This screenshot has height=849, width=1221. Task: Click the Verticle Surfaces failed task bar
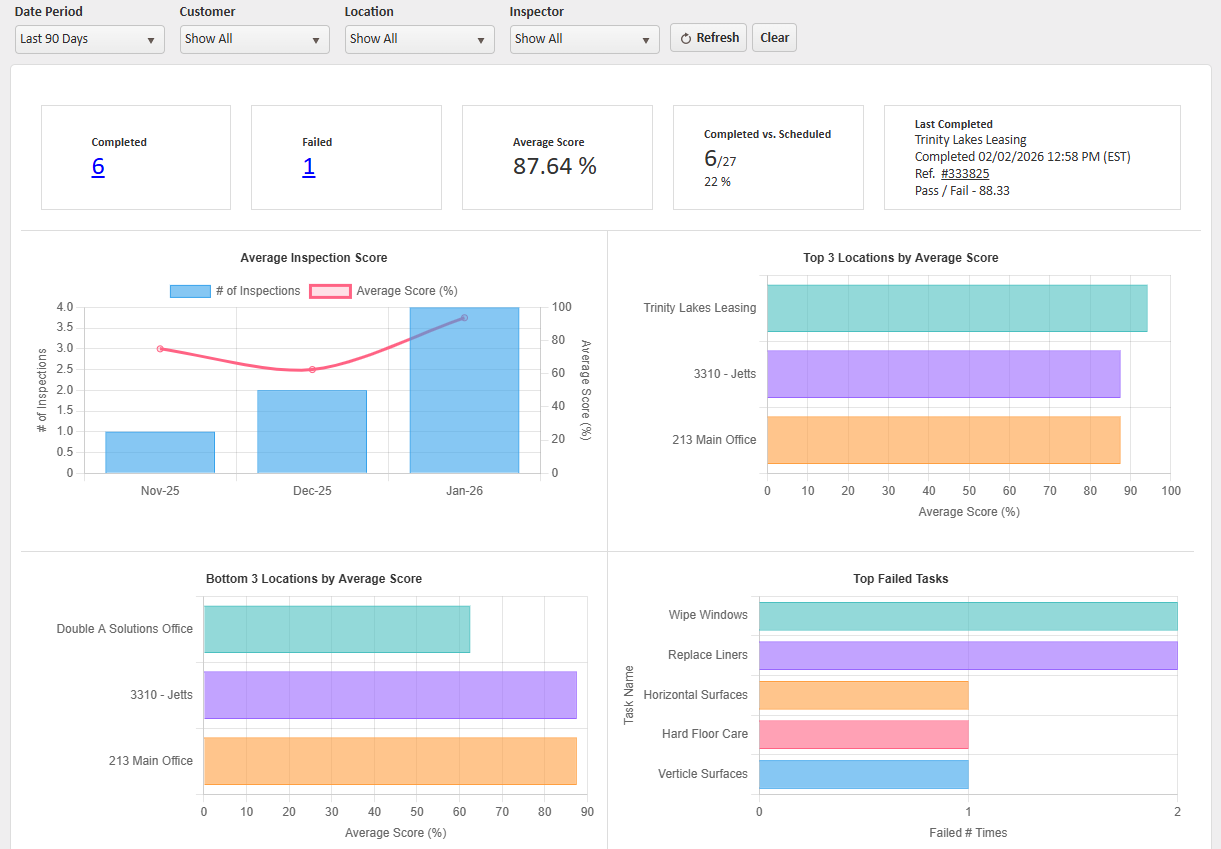click(863, 774)
